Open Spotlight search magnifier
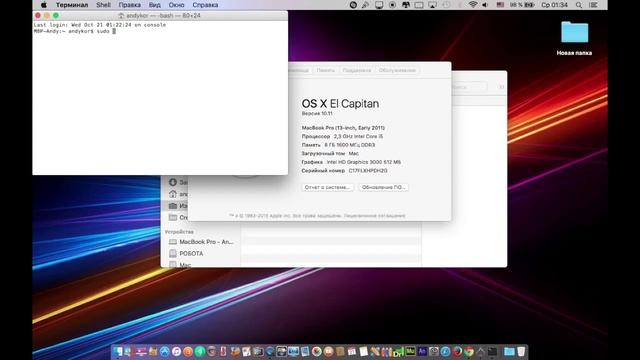This screenshot has width=640, height=360. click(579, 5)
